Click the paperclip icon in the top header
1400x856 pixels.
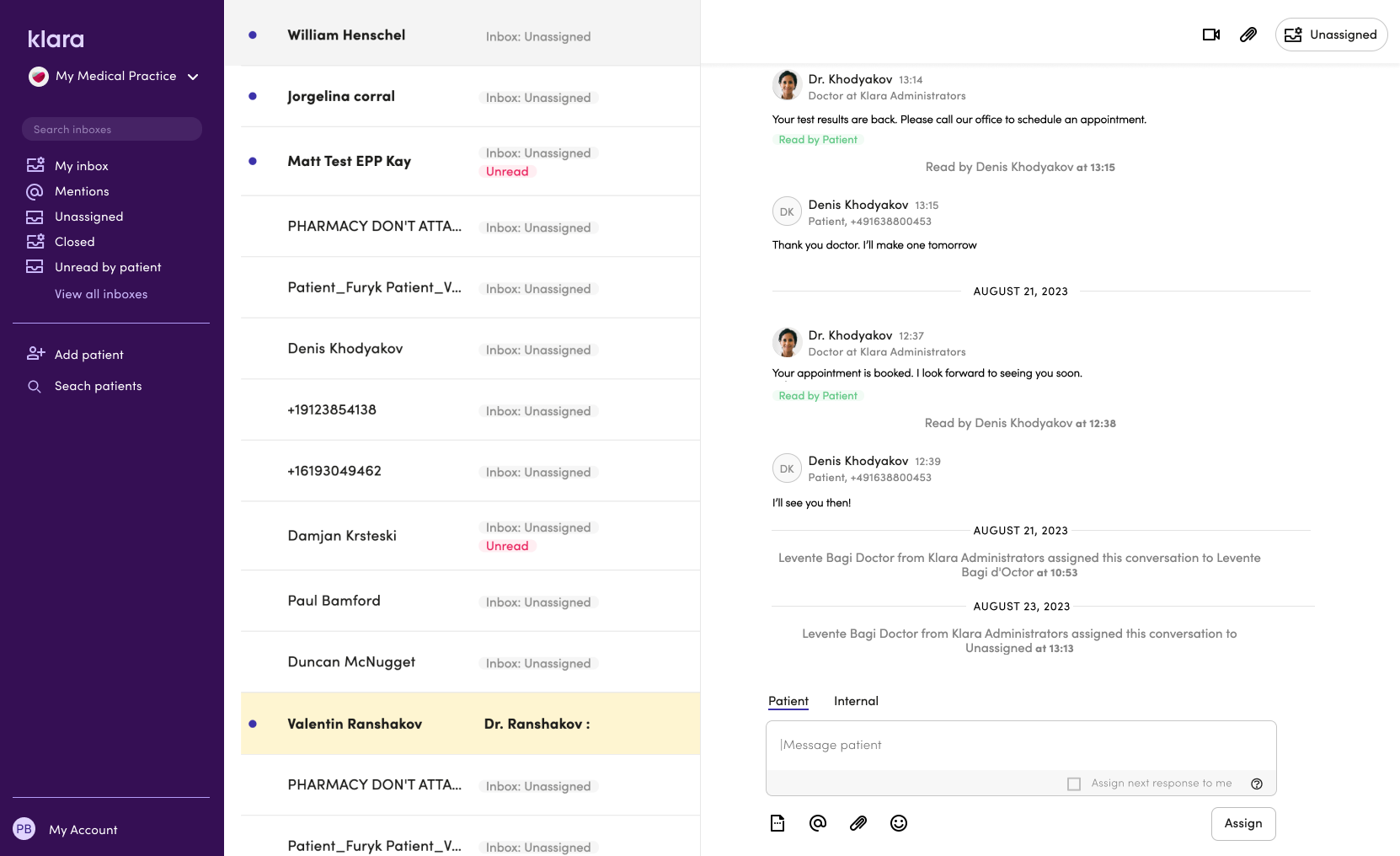coord(1248,35)
